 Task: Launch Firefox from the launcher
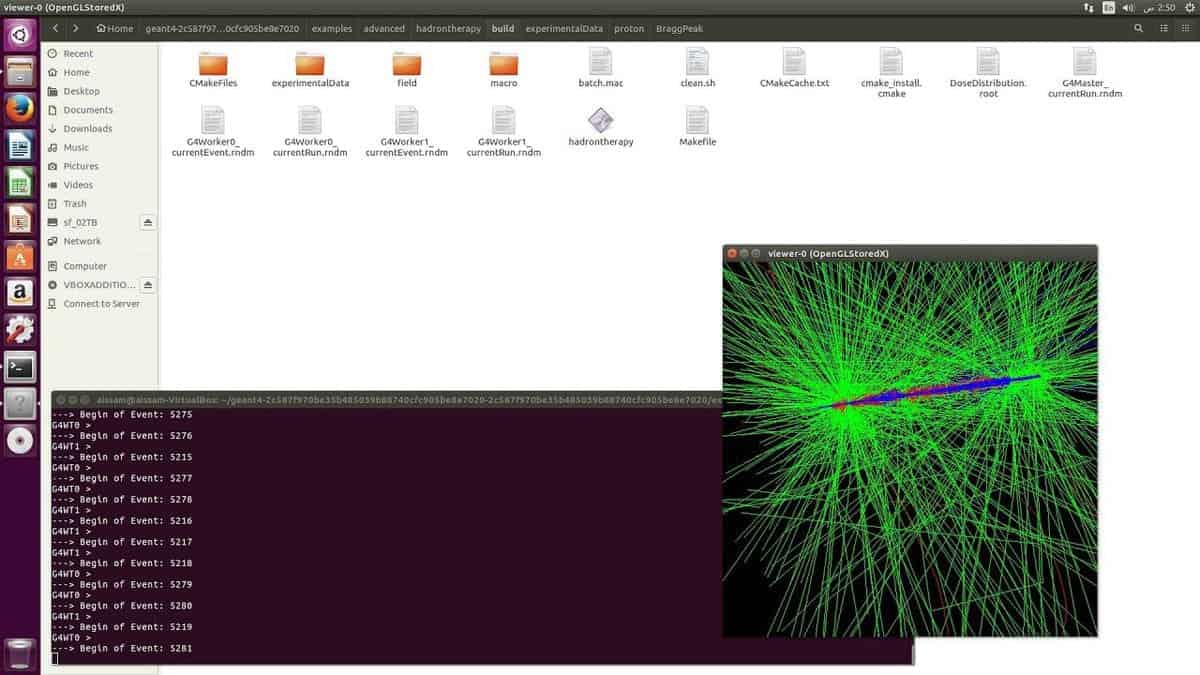[x=20, y=110]
